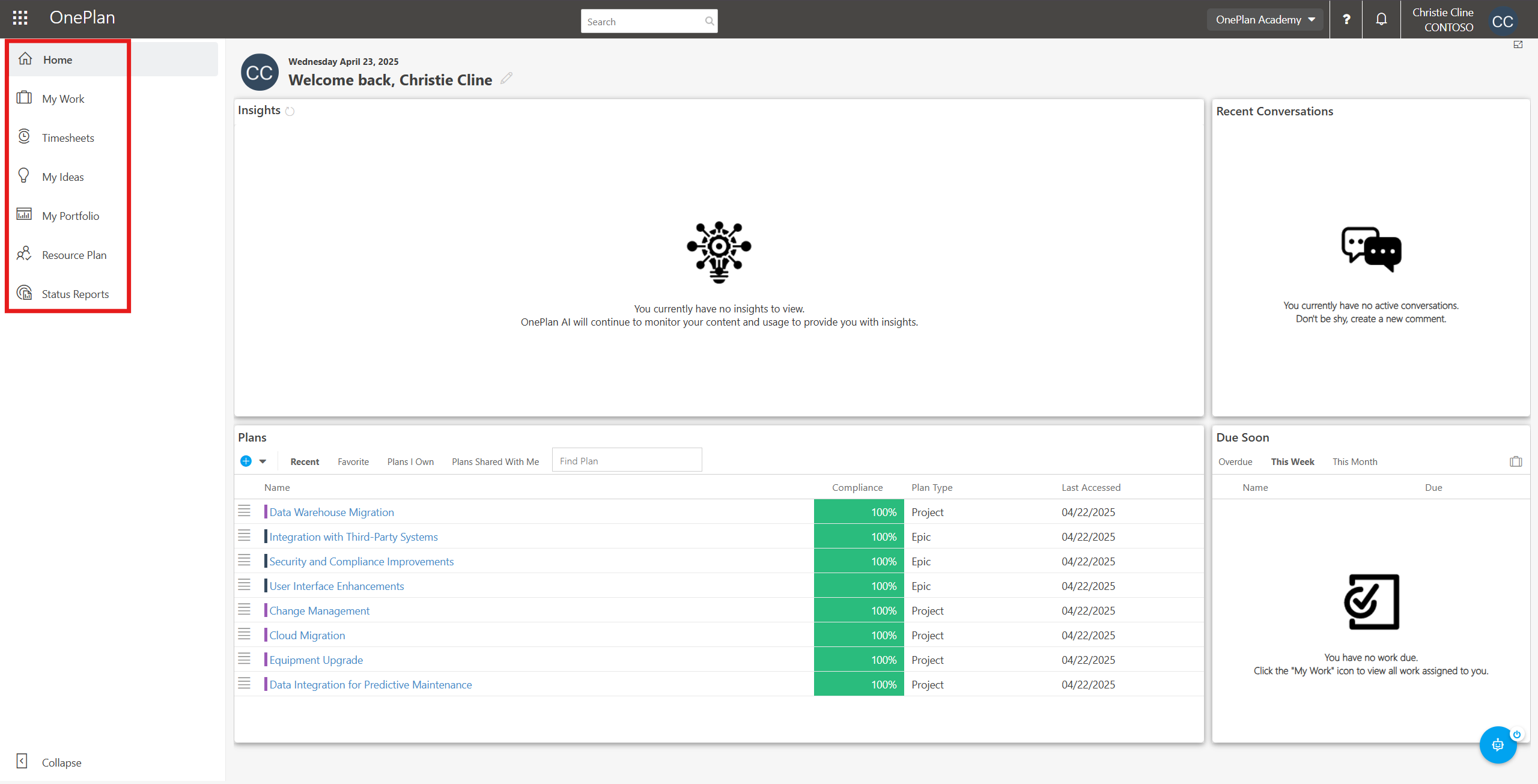The width and height of the screenshot is (1538, 784).
Task: Click the expand icon below the header
Action: tap(1518, 44)
